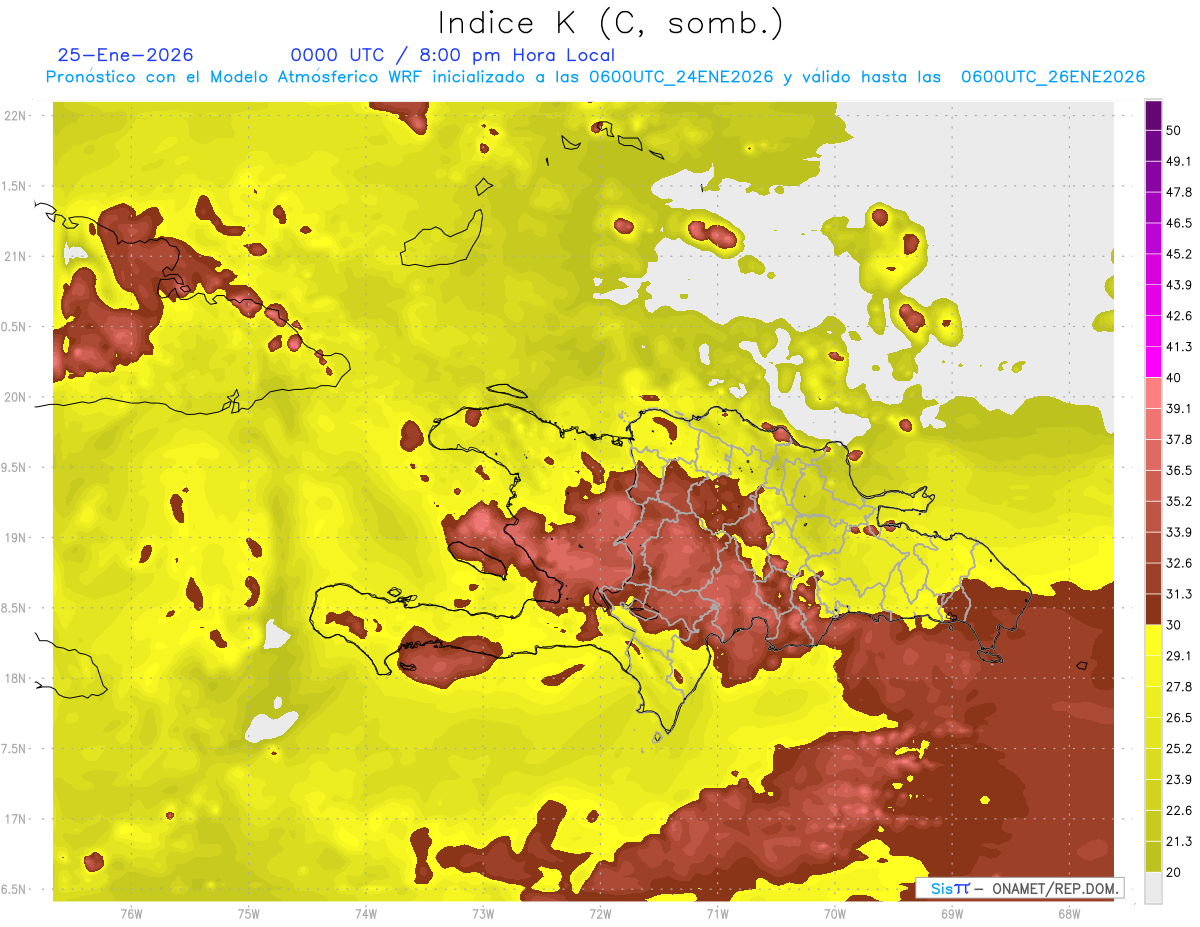1200x927 pixels.
Task: Pick the dark brown swatch between 30 and 31.3
Action: coord(1153,610)
